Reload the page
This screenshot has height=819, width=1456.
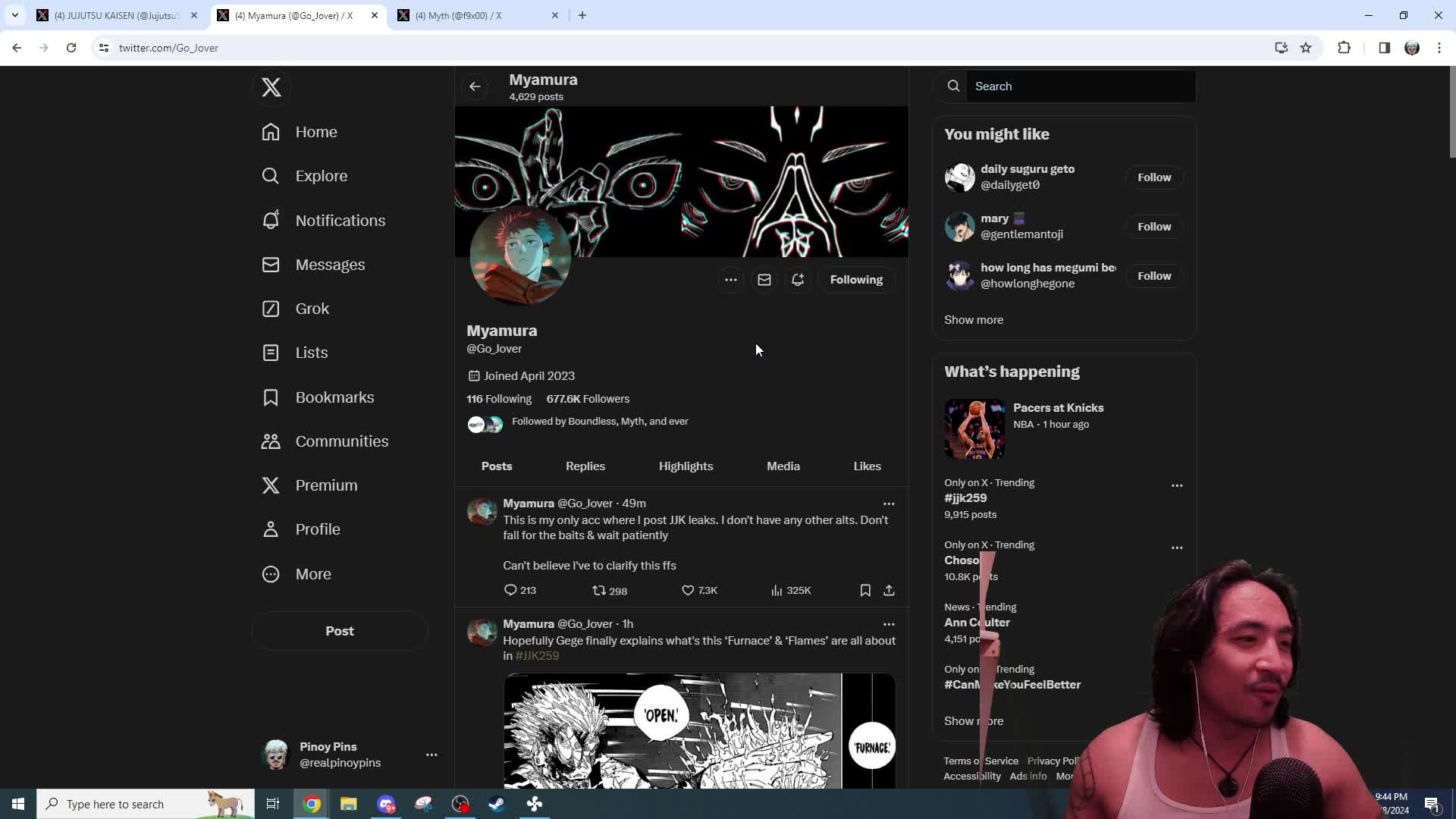click(71, 48)
